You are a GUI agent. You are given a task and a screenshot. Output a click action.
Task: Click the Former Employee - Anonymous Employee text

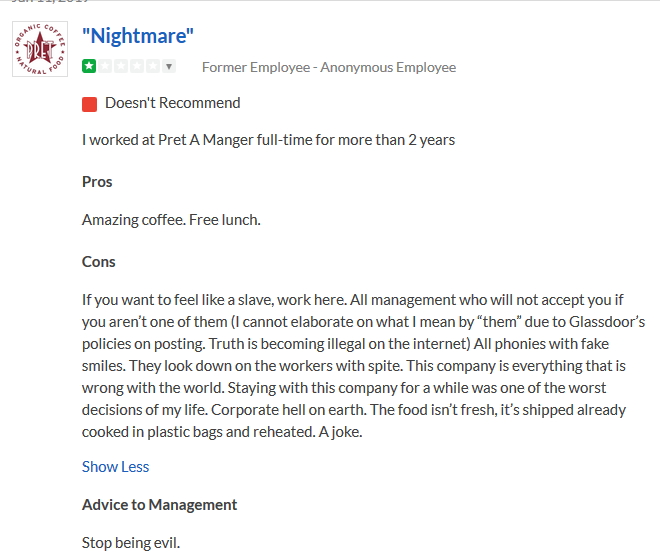[329, 67]
